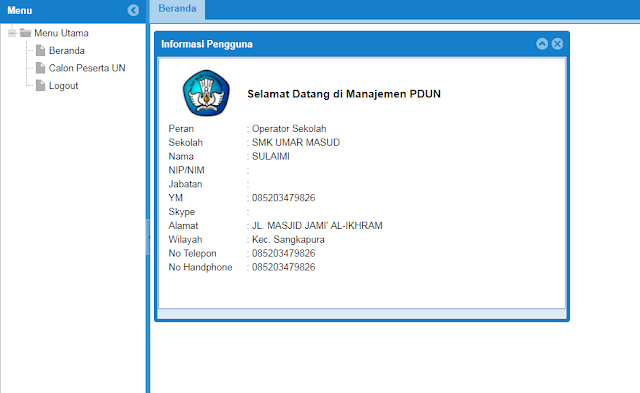Select the SMK UMAR MASUD school name

tap(296, 142)
